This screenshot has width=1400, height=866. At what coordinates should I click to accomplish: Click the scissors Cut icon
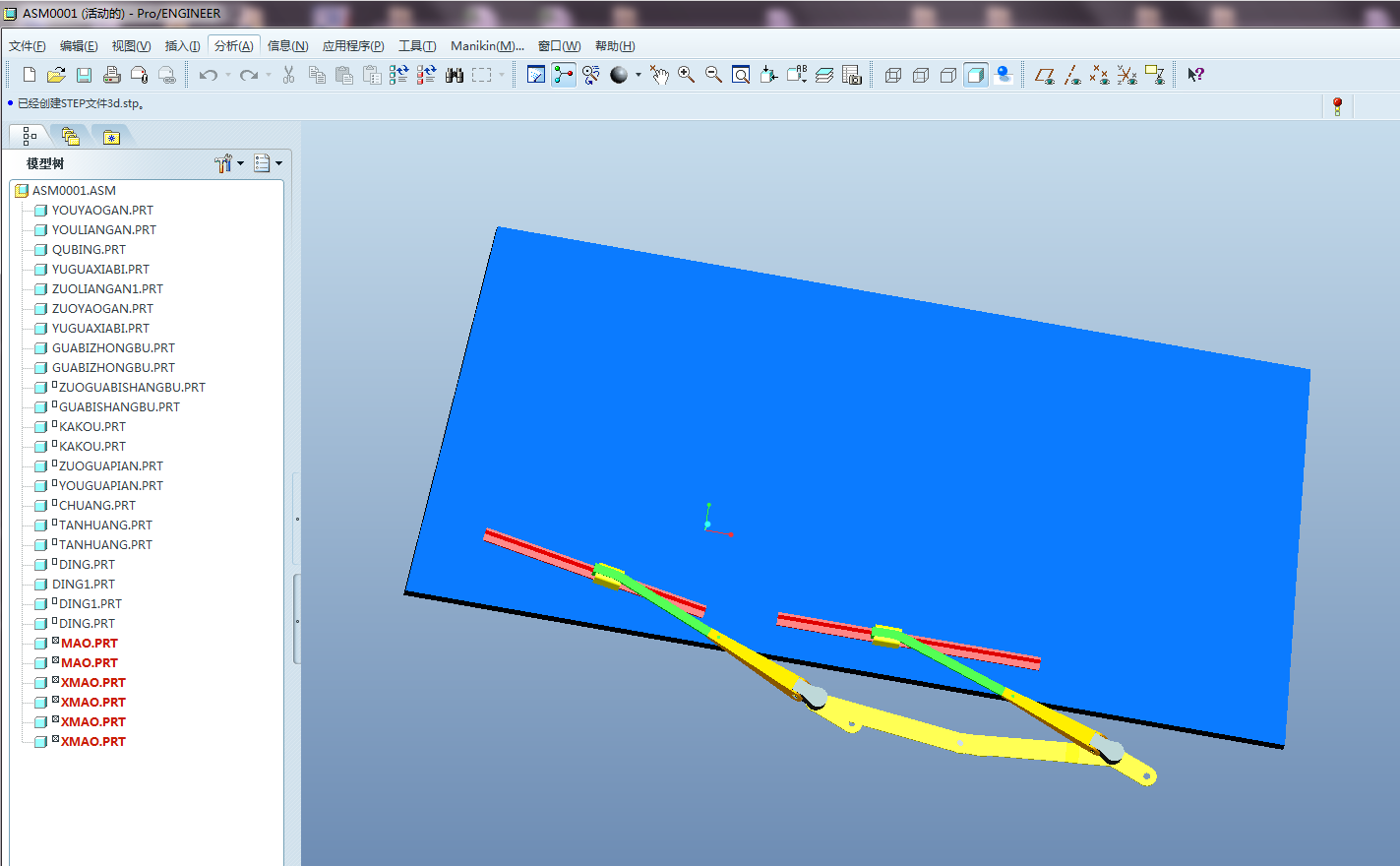(x=288, y=75)
